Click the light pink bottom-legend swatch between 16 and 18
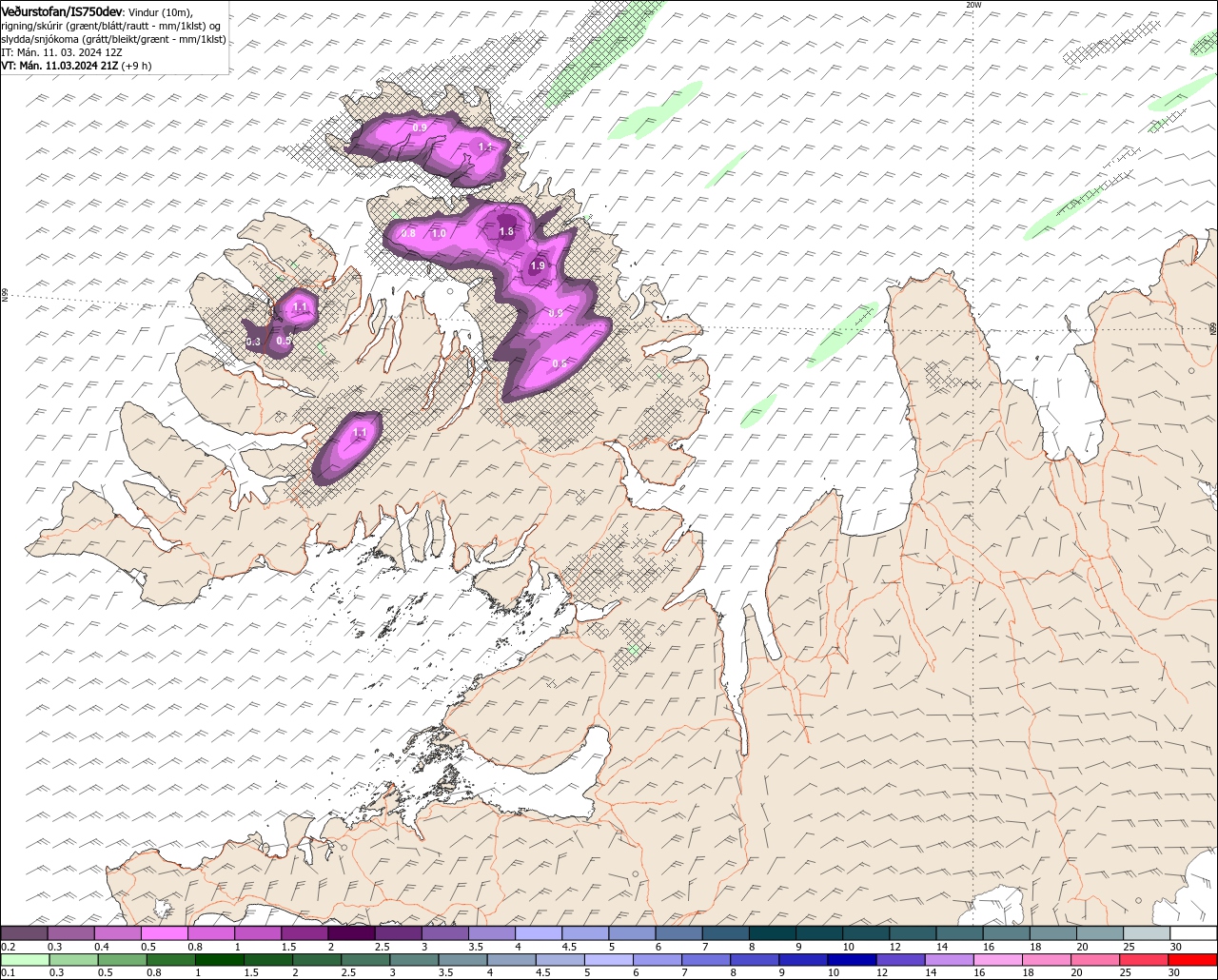 pyautogui.click(x=998, y=960)
